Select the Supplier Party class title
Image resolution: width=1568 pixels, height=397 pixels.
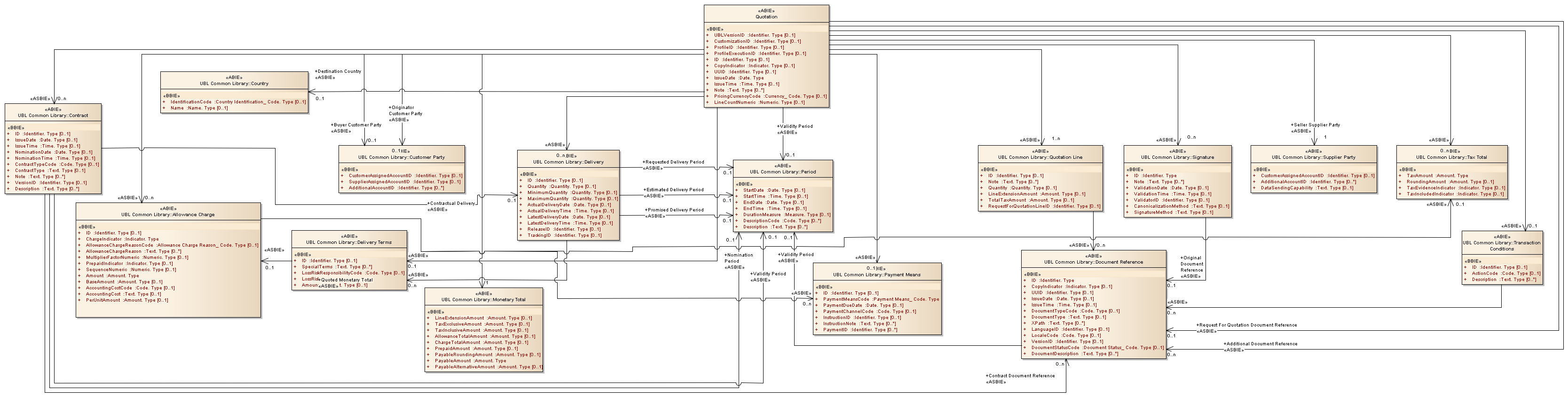pos(1313,157)
